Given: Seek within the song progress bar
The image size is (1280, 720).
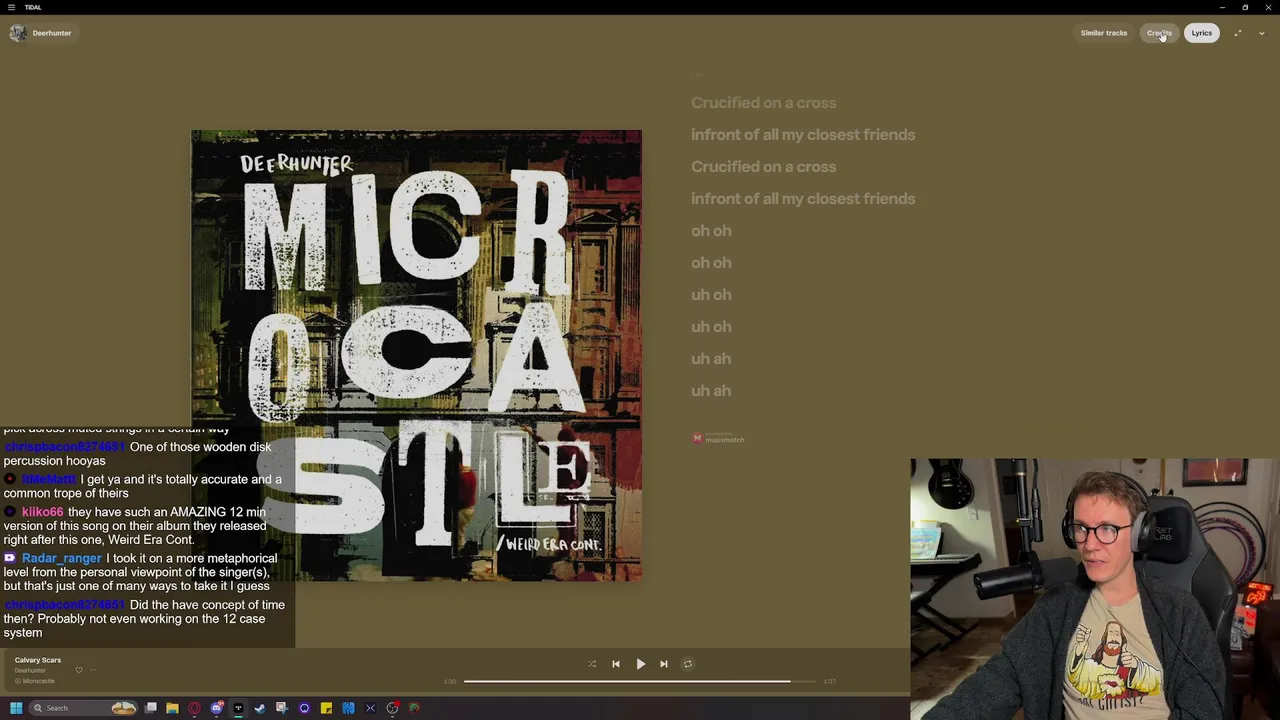Looking at the screenshot, I should click(x=640, y=681).
